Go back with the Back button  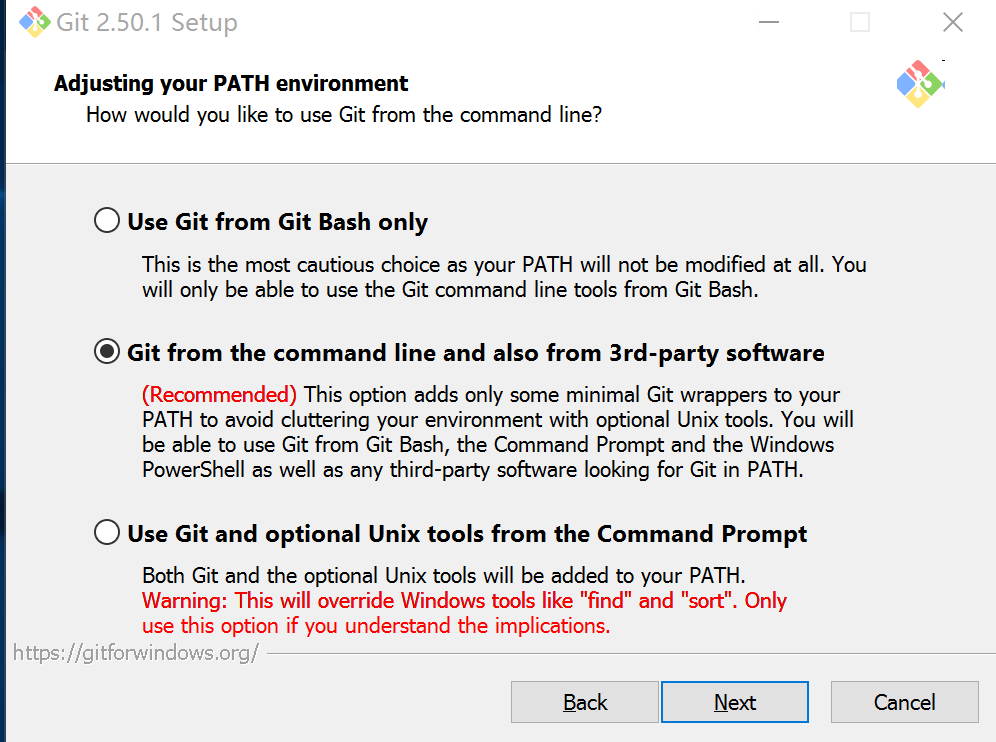tap(584, 702)
